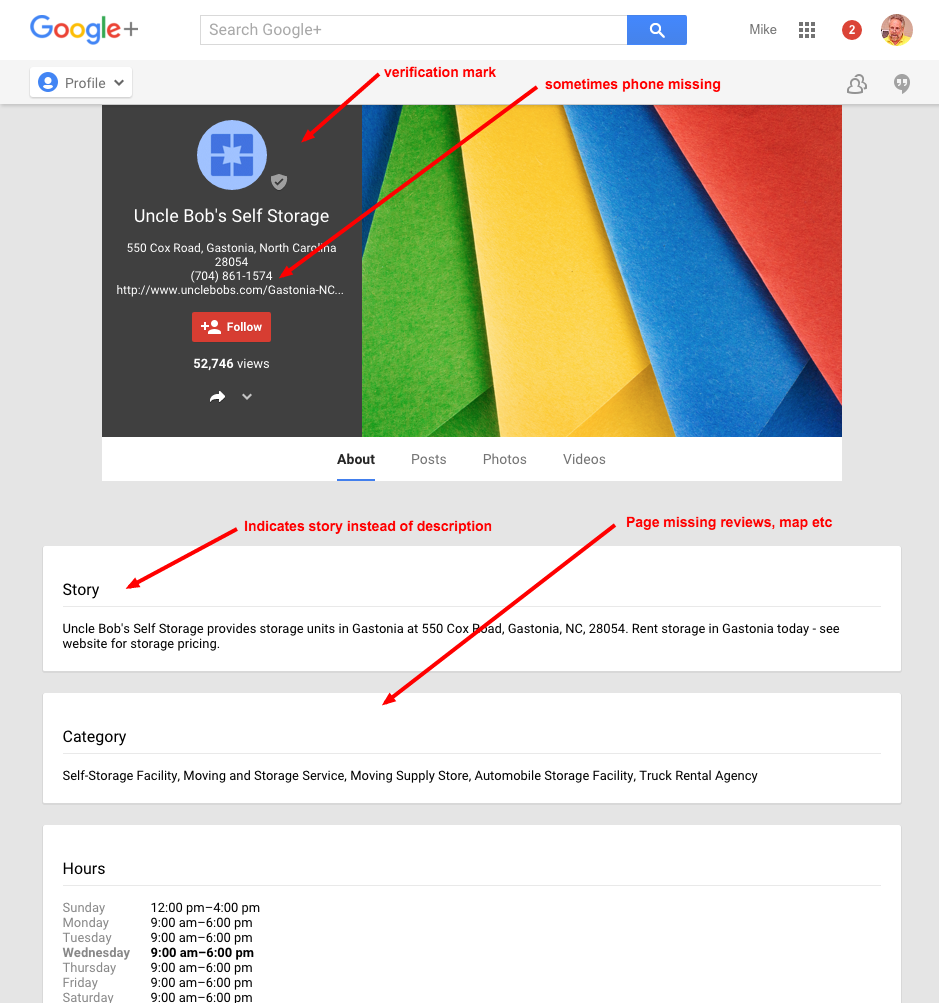The height and width of the screenshot is (1003, 939).
Task: Click the 52,746 views count
Action: coord(231,363)
